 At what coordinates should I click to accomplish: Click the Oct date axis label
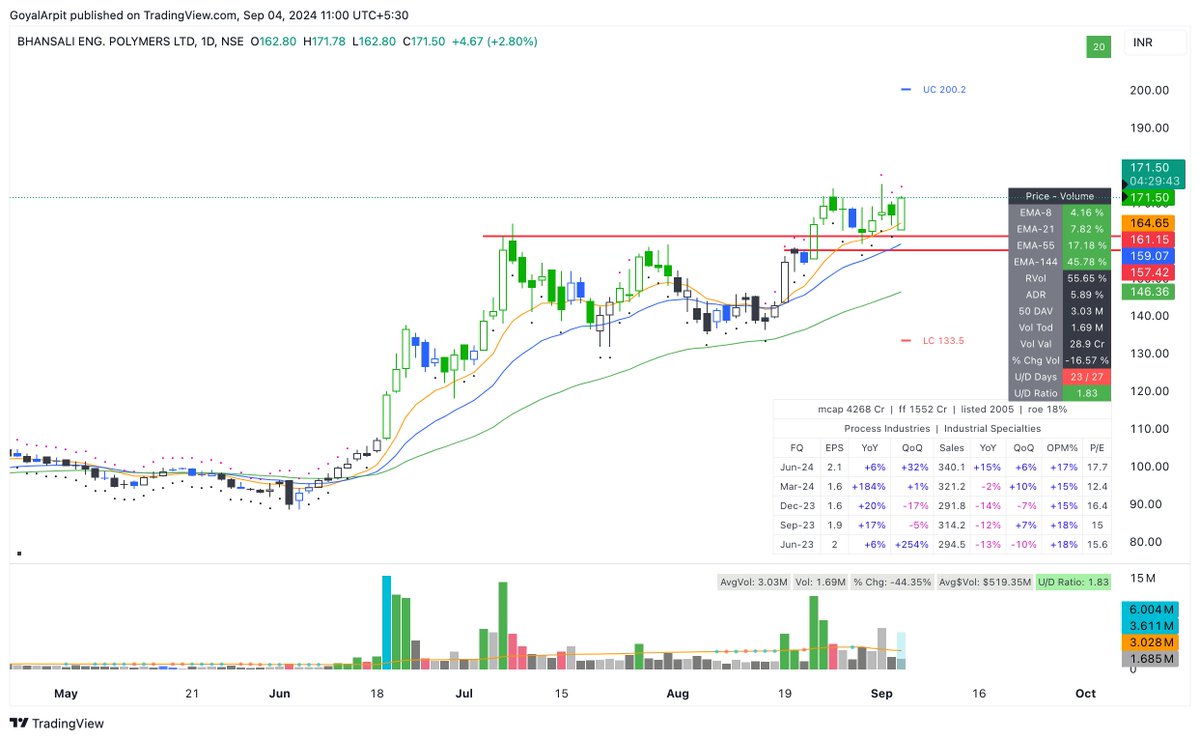[1086, 693]
